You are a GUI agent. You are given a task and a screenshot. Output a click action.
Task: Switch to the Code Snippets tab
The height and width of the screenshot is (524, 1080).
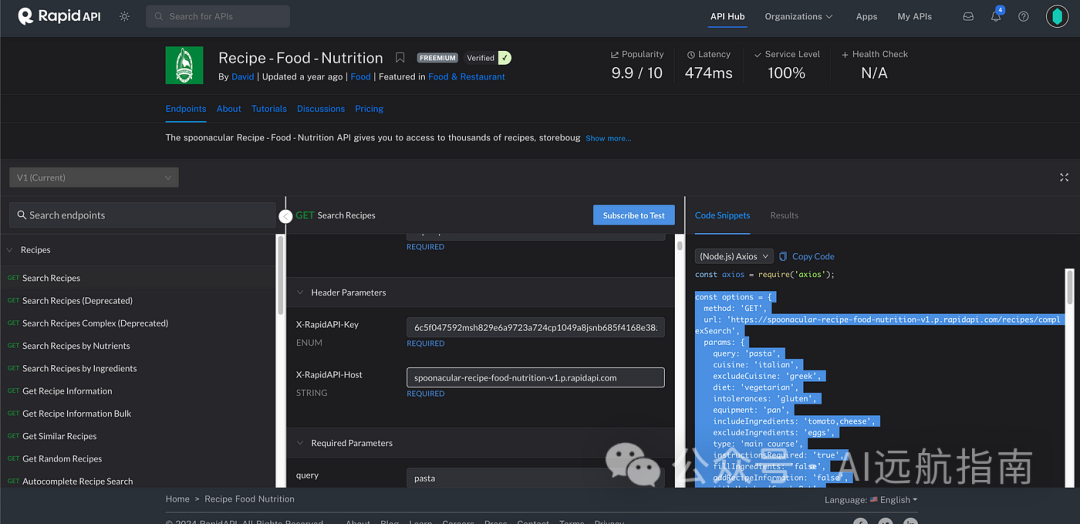click(x=723, y=216)
